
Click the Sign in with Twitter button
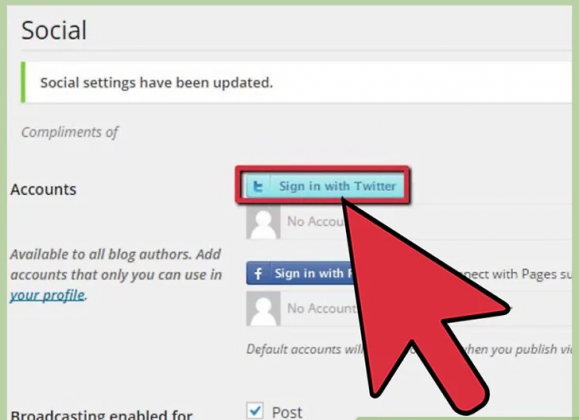(324, 186)
